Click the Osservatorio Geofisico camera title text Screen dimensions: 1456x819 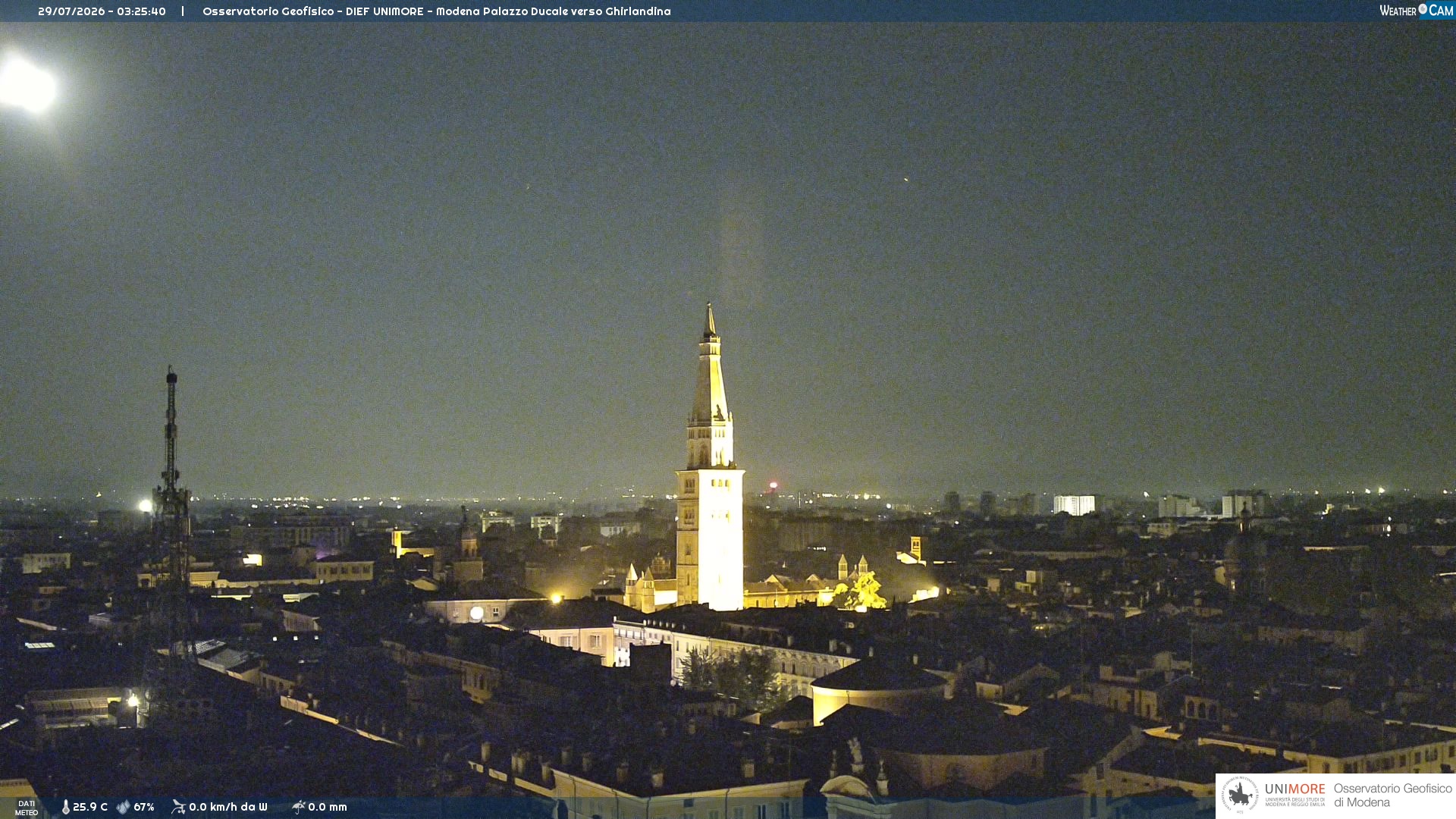tap(437, 11)
